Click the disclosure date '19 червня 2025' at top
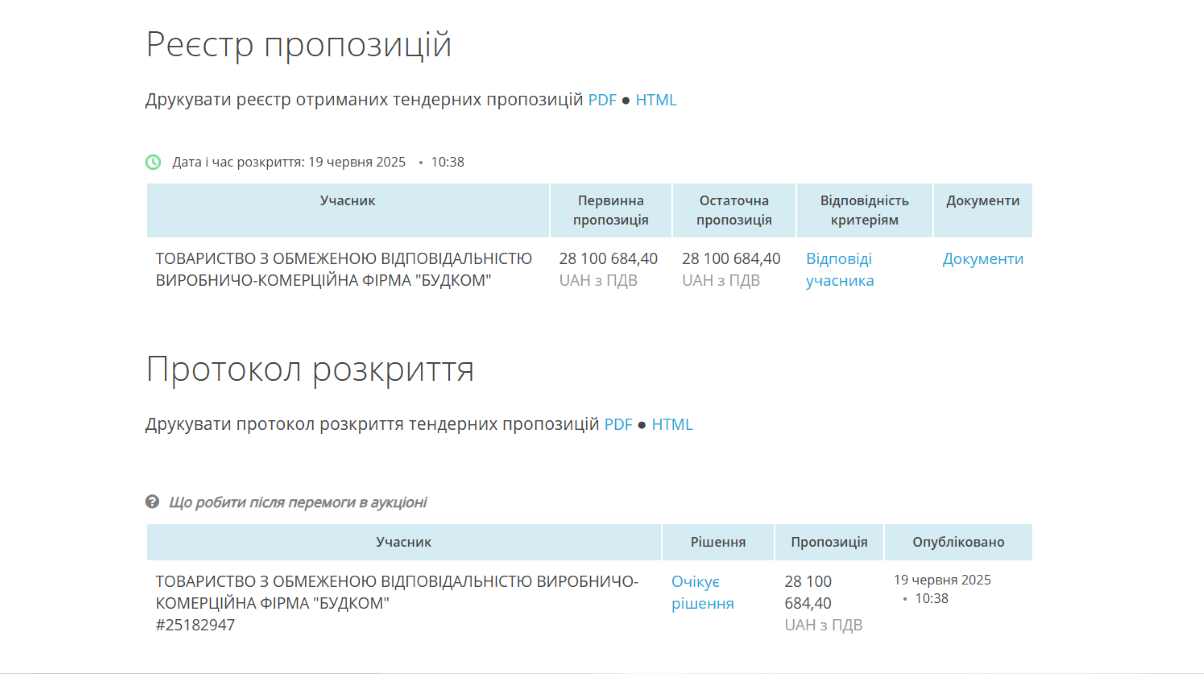The height and width of the screenshot is (674, 1204). (356, 162)
